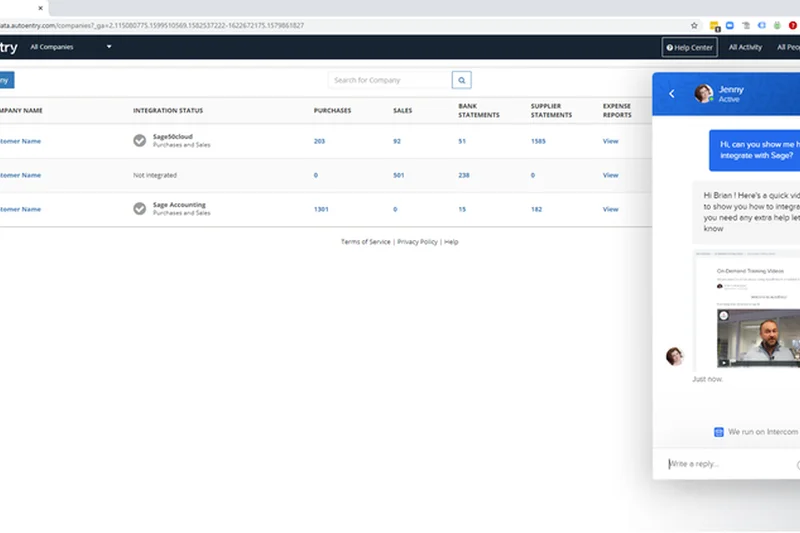Click the Search for Company field
The width and height of the screenshot is (800, 533).
click(x=390, y=80)
